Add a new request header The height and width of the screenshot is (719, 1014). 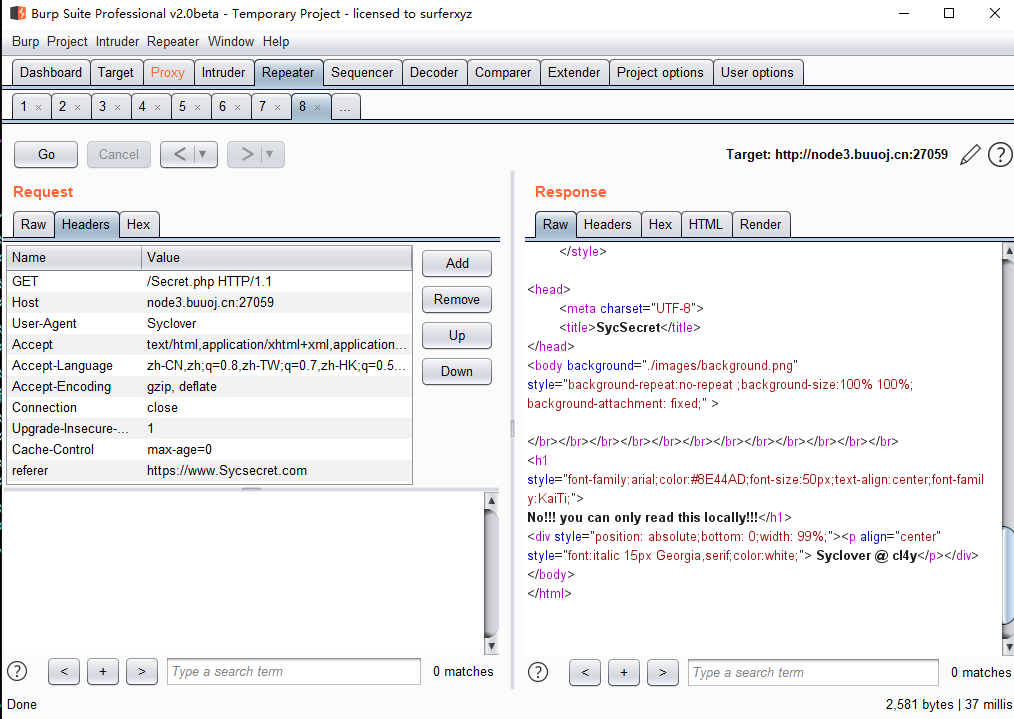457,263
